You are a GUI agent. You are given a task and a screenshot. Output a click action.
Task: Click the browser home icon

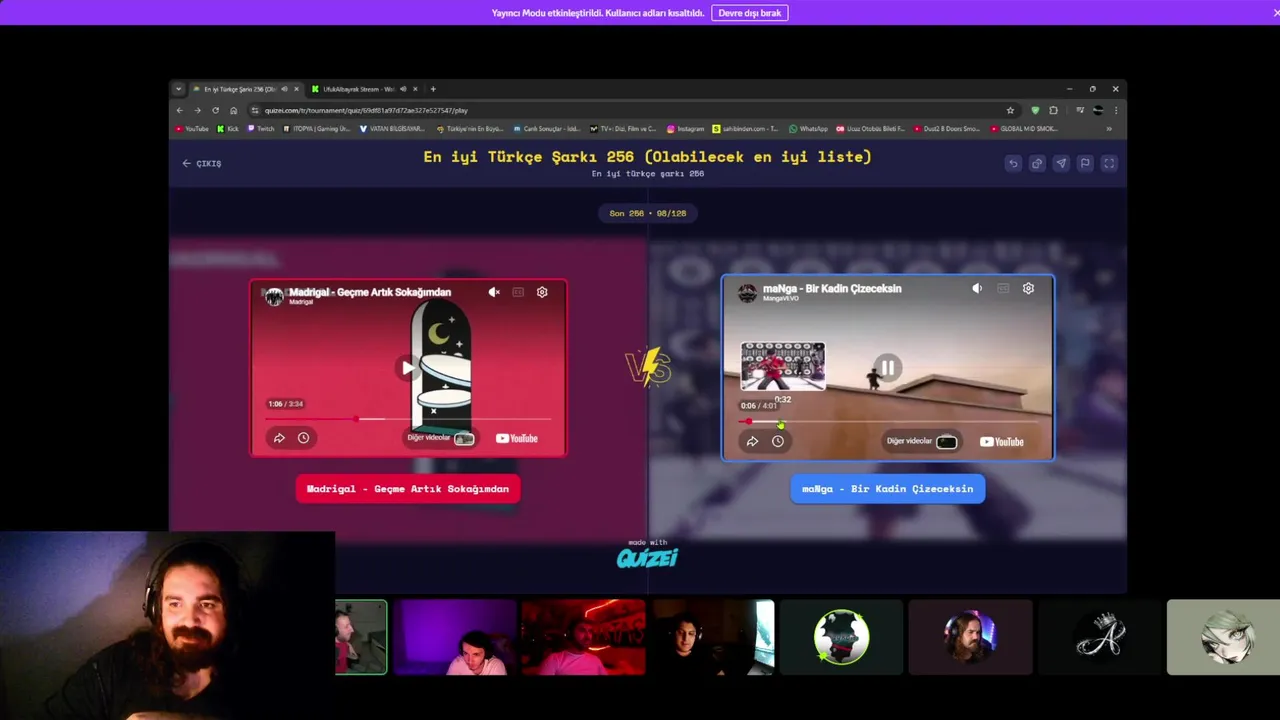pos(233,110)
